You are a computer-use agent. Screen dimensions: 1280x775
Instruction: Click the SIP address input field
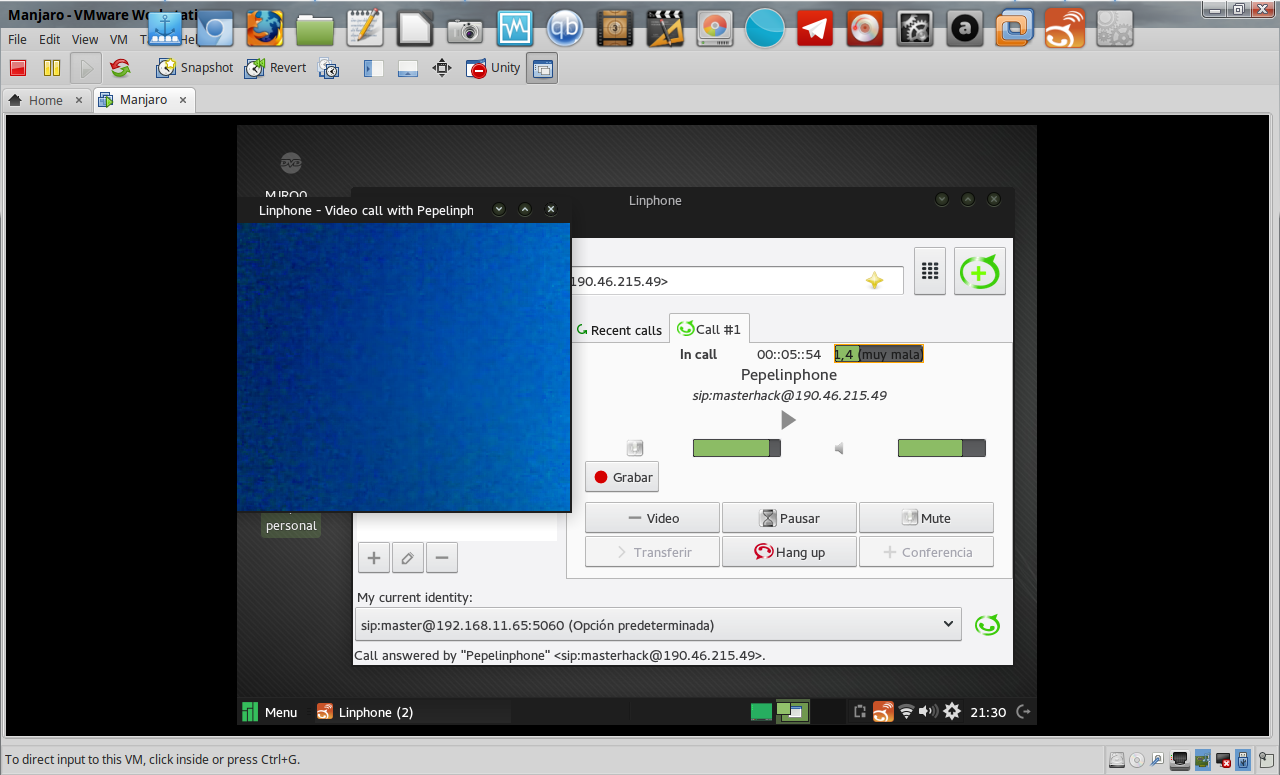(736, 281)
